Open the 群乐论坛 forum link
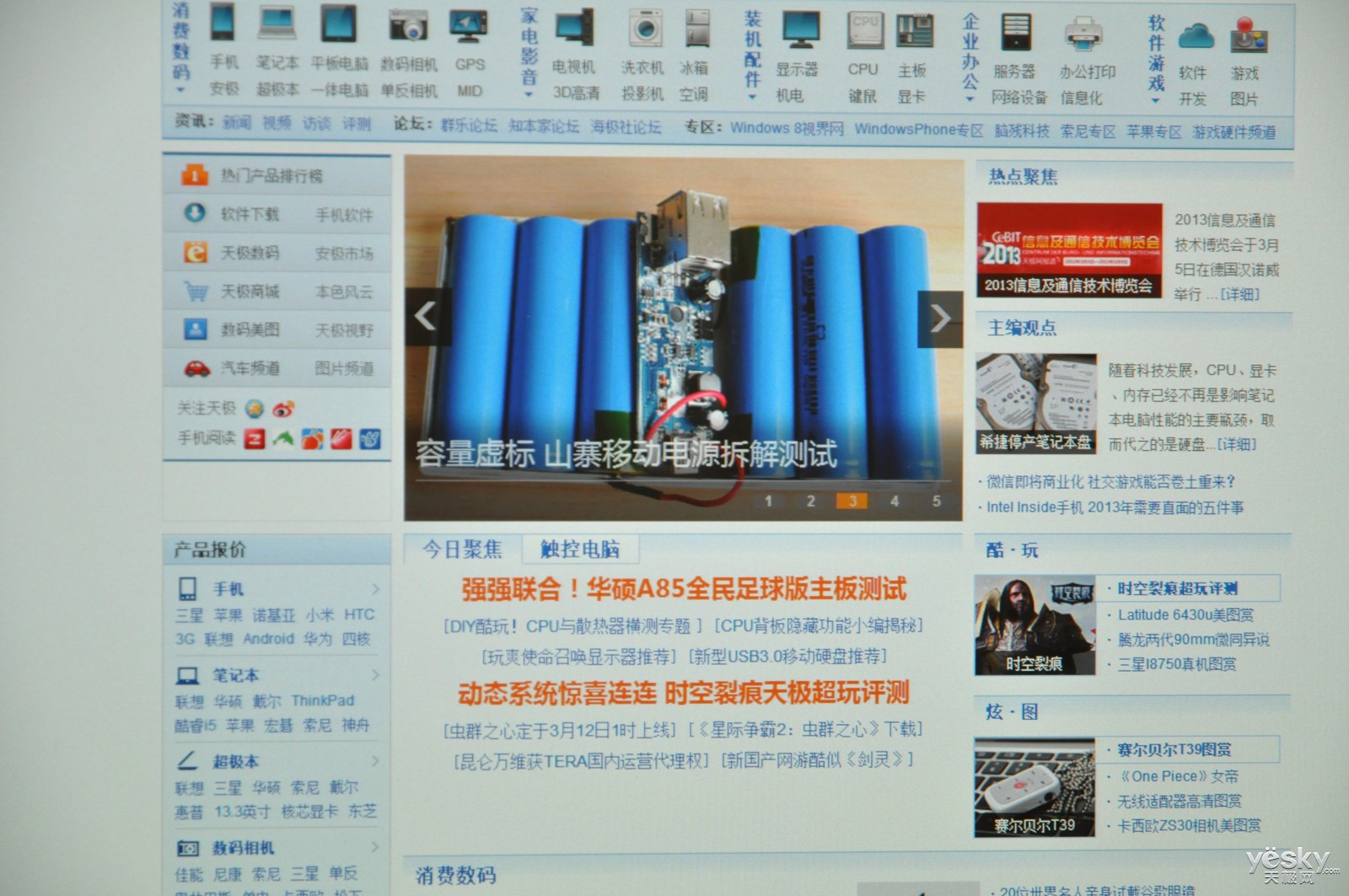The width and height of the screenshot is (1349, 896). [469, 126]
